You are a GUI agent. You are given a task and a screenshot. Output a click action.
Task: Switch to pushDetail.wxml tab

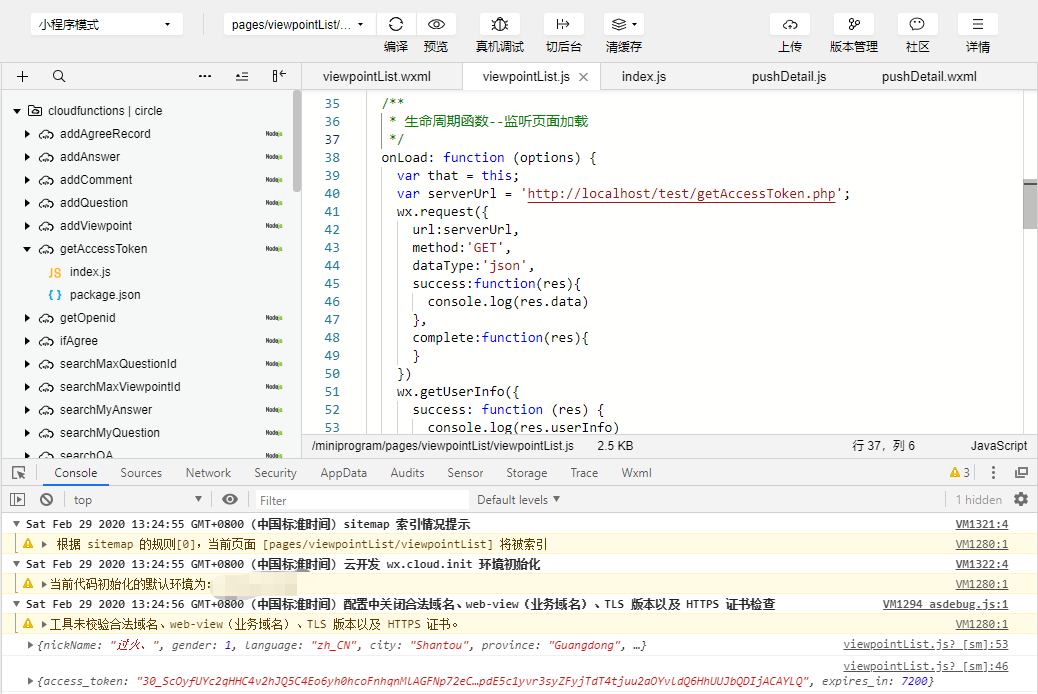[x=929, y=77]
